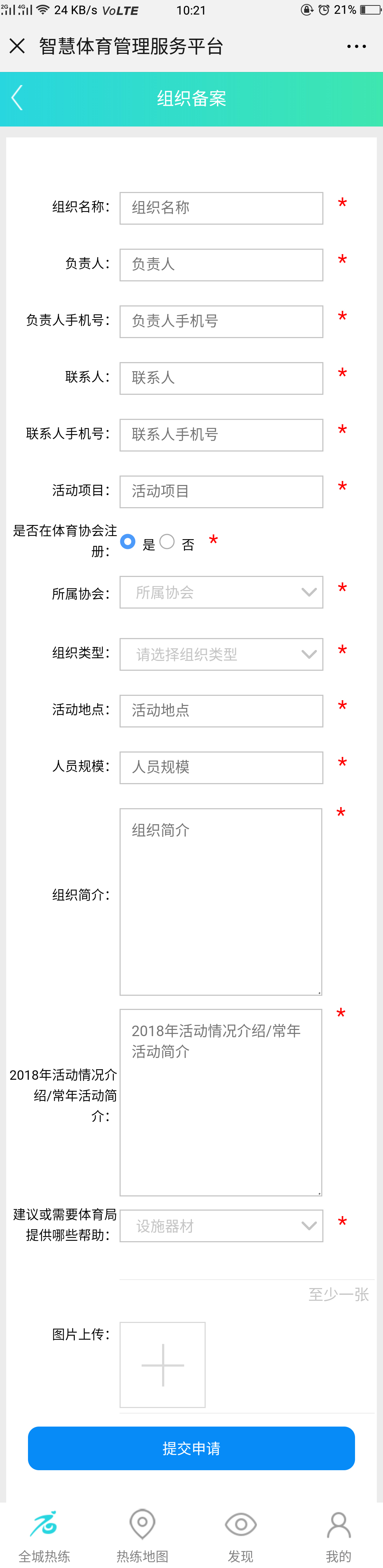Submit the form with 提交申请 button
This screenshot has height=1568, width=383.
pyautogui.click(x=191, y=1448)
